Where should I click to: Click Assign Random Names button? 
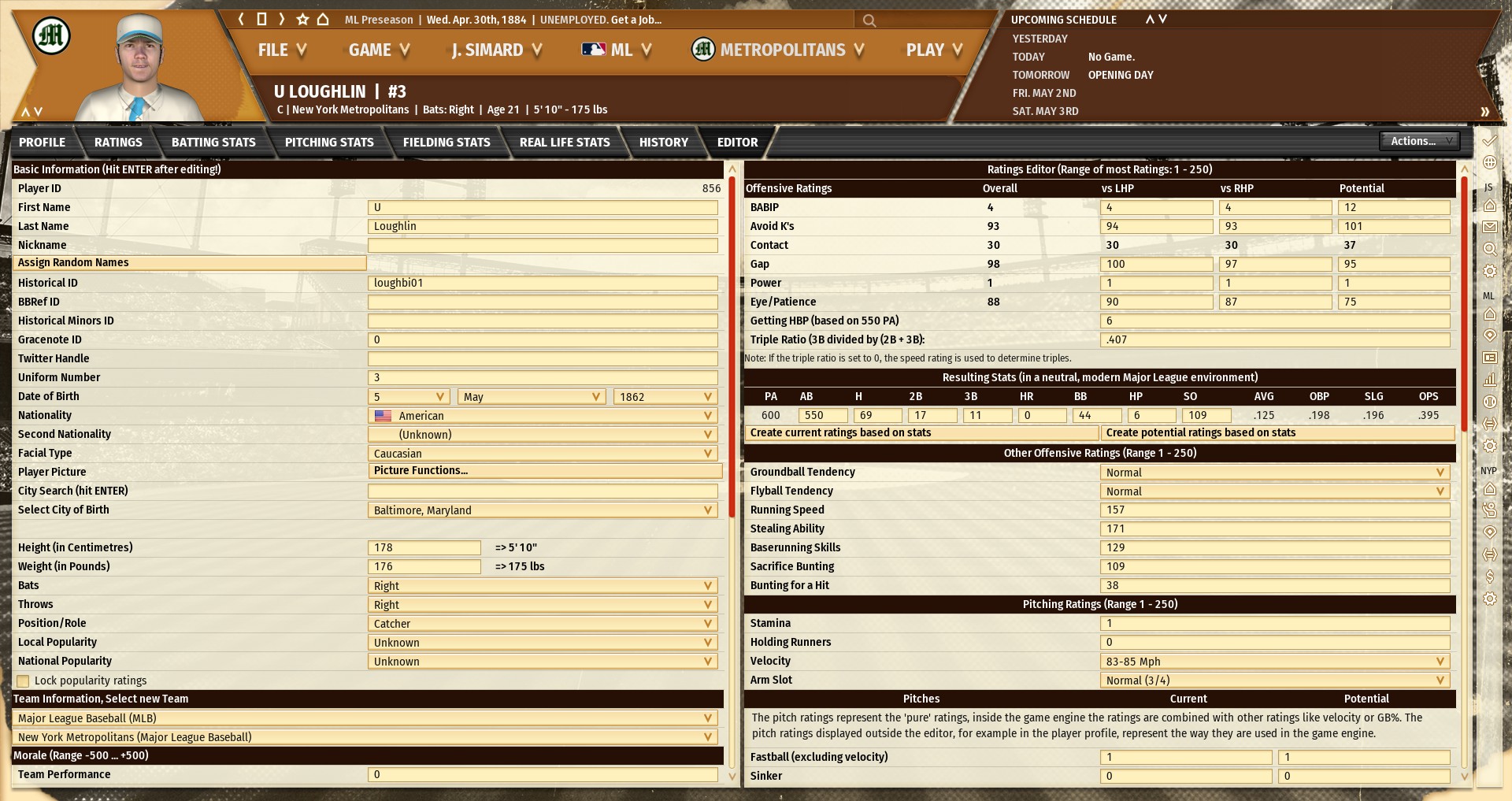click(189, 263)
